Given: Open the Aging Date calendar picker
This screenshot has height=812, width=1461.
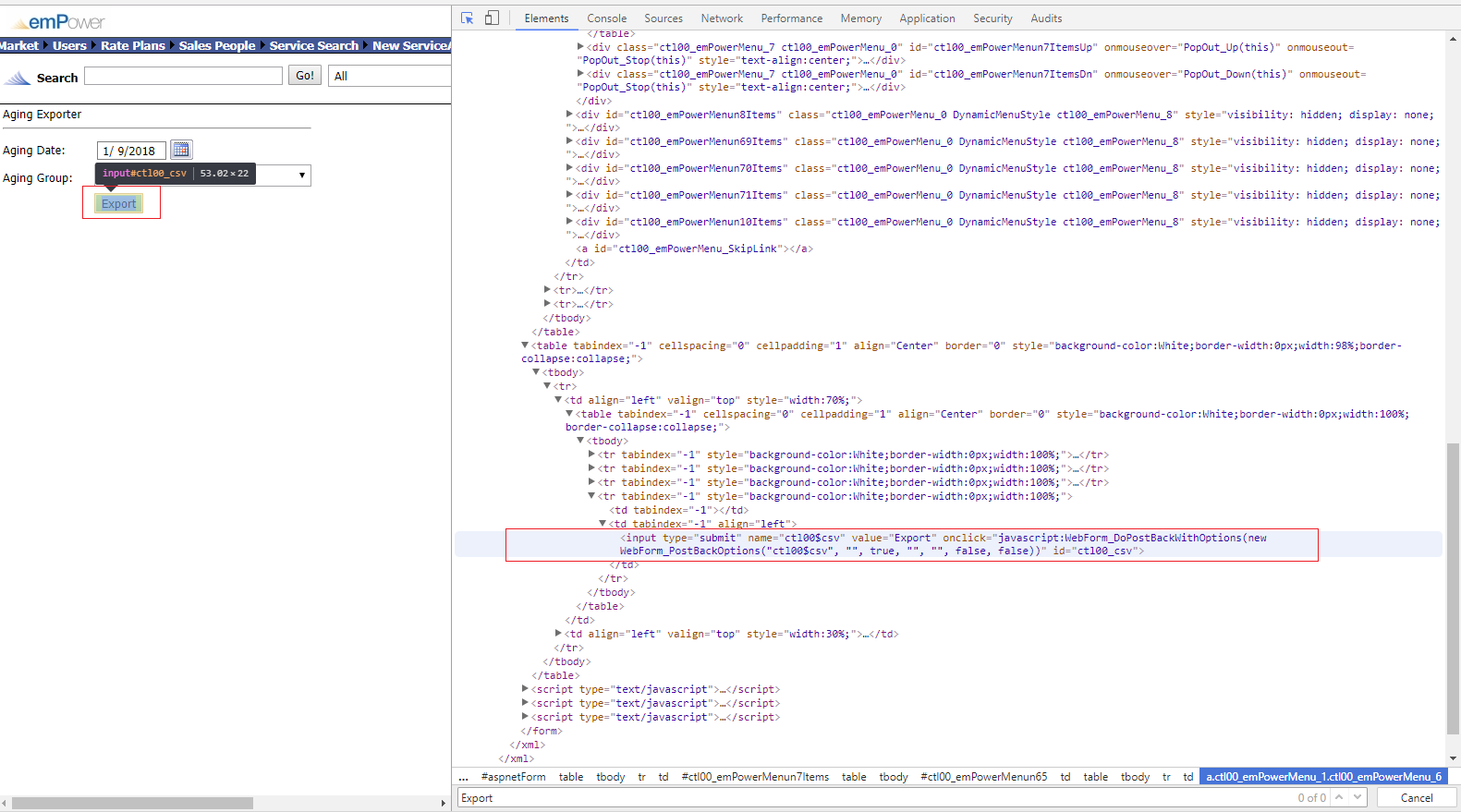Looking at the screenshot, I should coord(181,150).
